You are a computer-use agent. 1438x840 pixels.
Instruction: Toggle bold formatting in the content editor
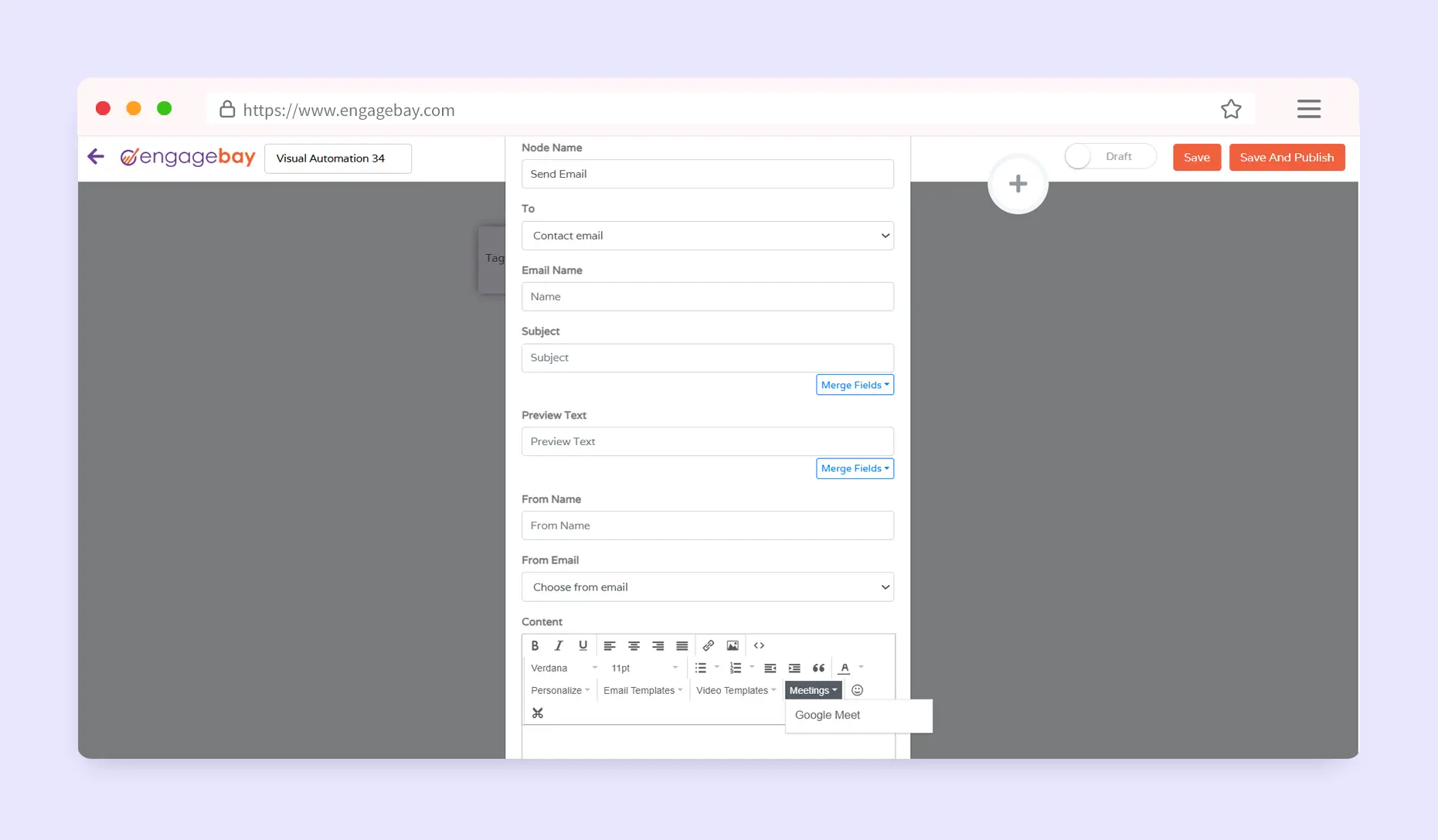click(x=535, y=645)
